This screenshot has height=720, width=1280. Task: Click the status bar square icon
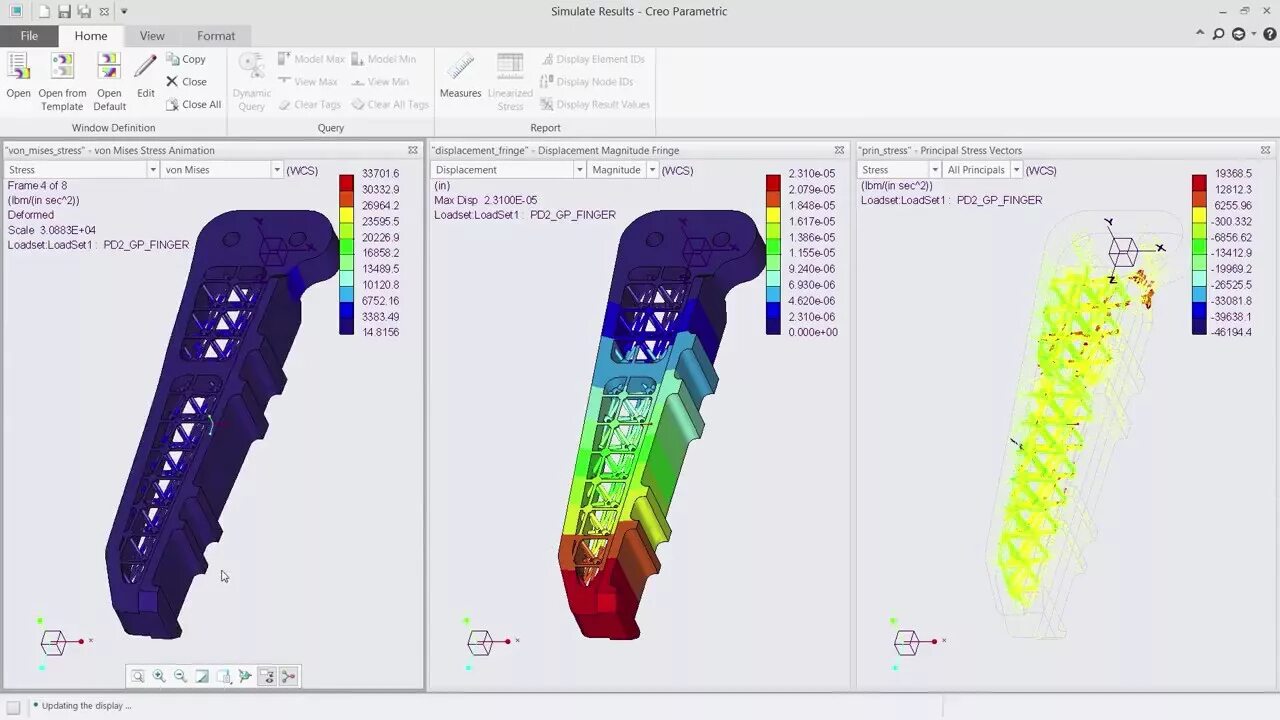pyautogui.click(x=14, y=706)
